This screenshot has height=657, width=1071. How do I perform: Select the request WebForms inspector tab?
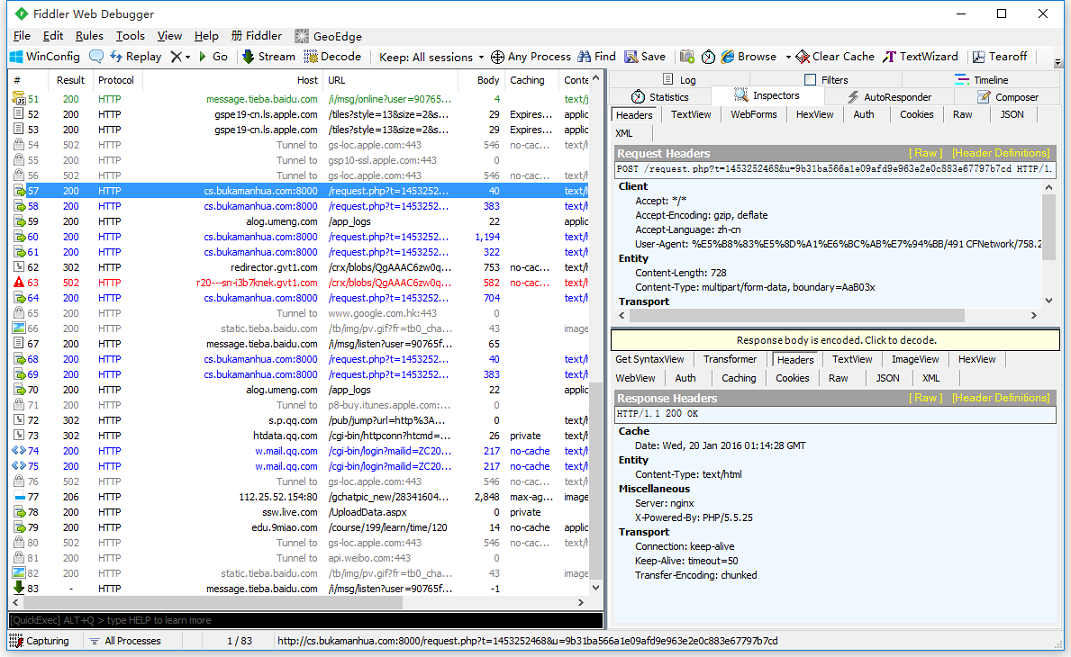[753, 115]
